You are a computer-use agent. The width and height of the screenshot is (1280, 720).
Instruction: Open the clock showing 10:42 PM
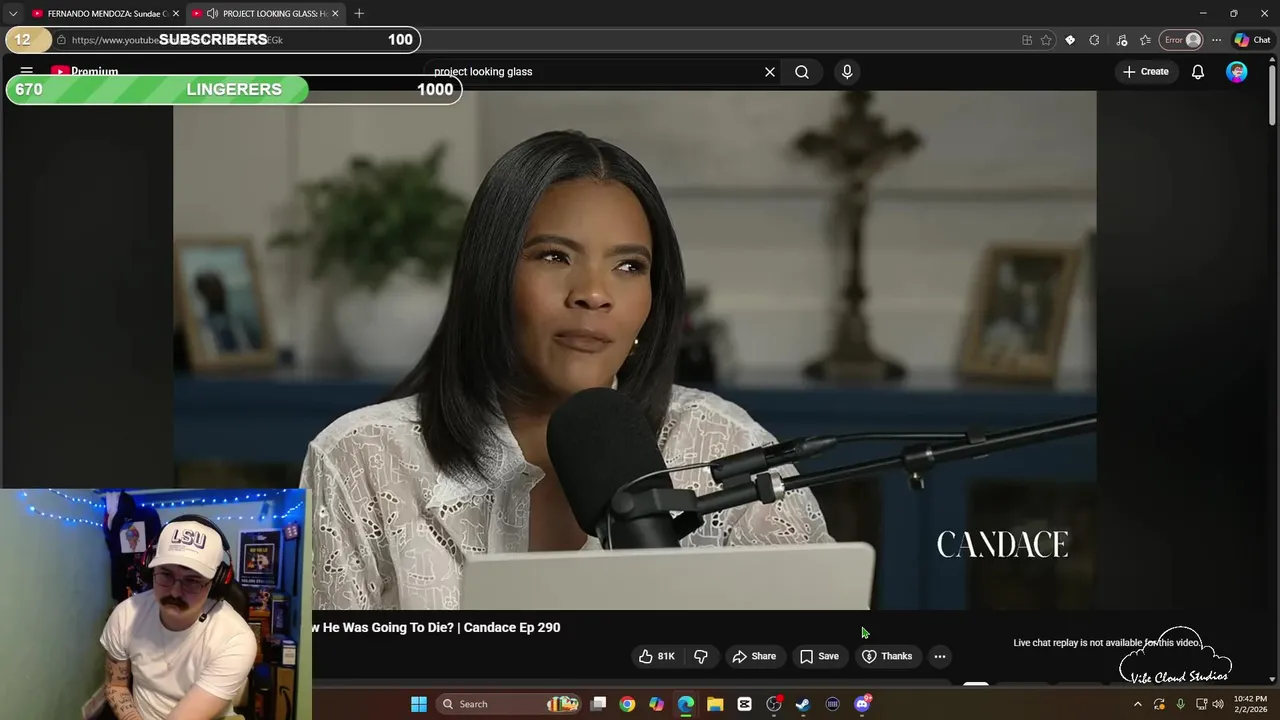pyautogui.click(x=1250, y=704)
